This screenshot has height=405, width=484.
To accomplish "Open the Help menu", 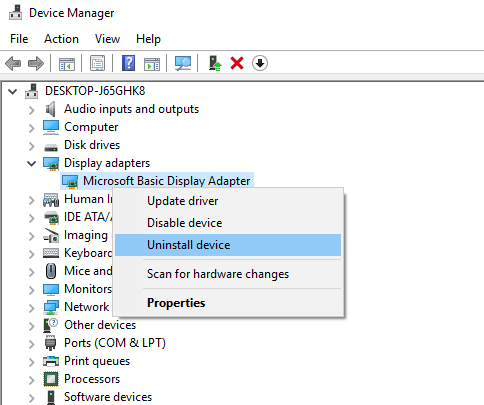I will (x=148, y=39).
